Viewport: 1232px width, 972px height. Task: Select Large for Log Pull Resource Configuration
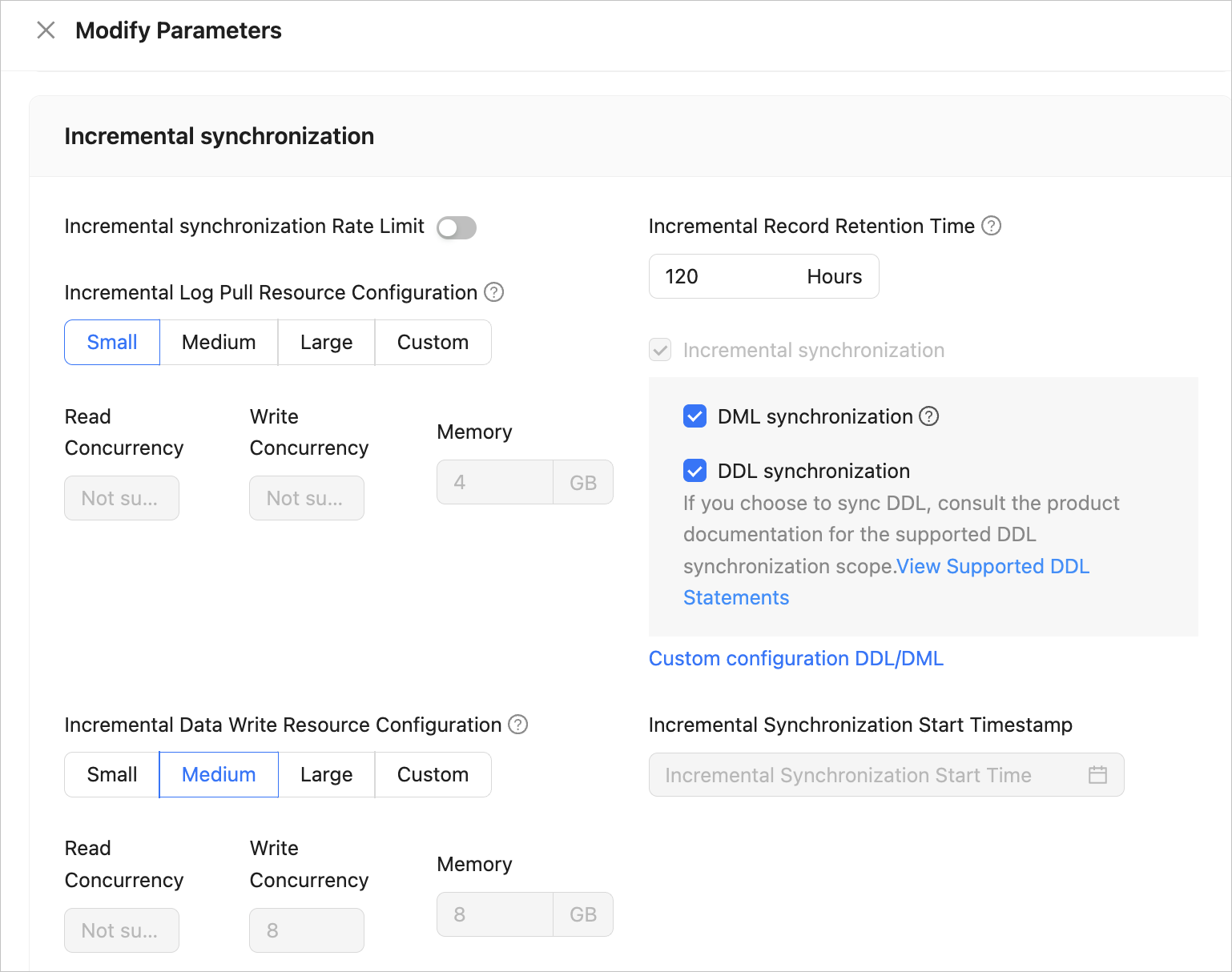coord(326,343)
